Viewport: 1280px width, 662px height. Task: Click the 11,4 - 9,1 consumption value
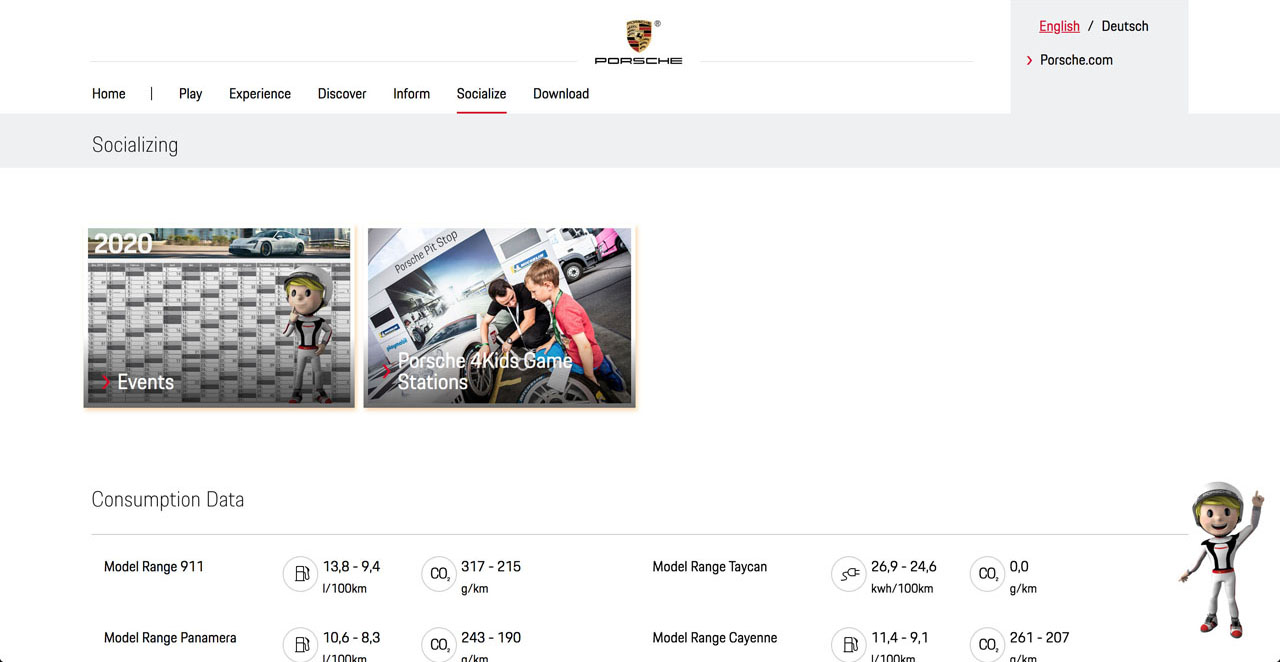tap(900, 637)
